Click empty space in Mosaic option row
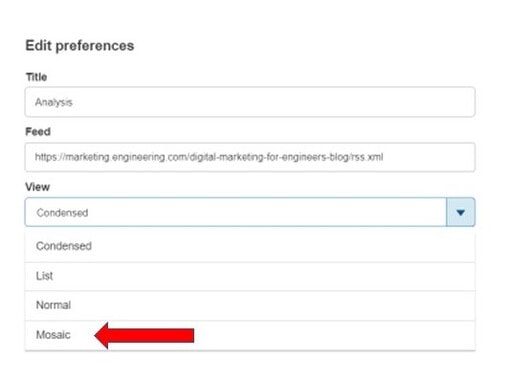 tap(333, 335)
